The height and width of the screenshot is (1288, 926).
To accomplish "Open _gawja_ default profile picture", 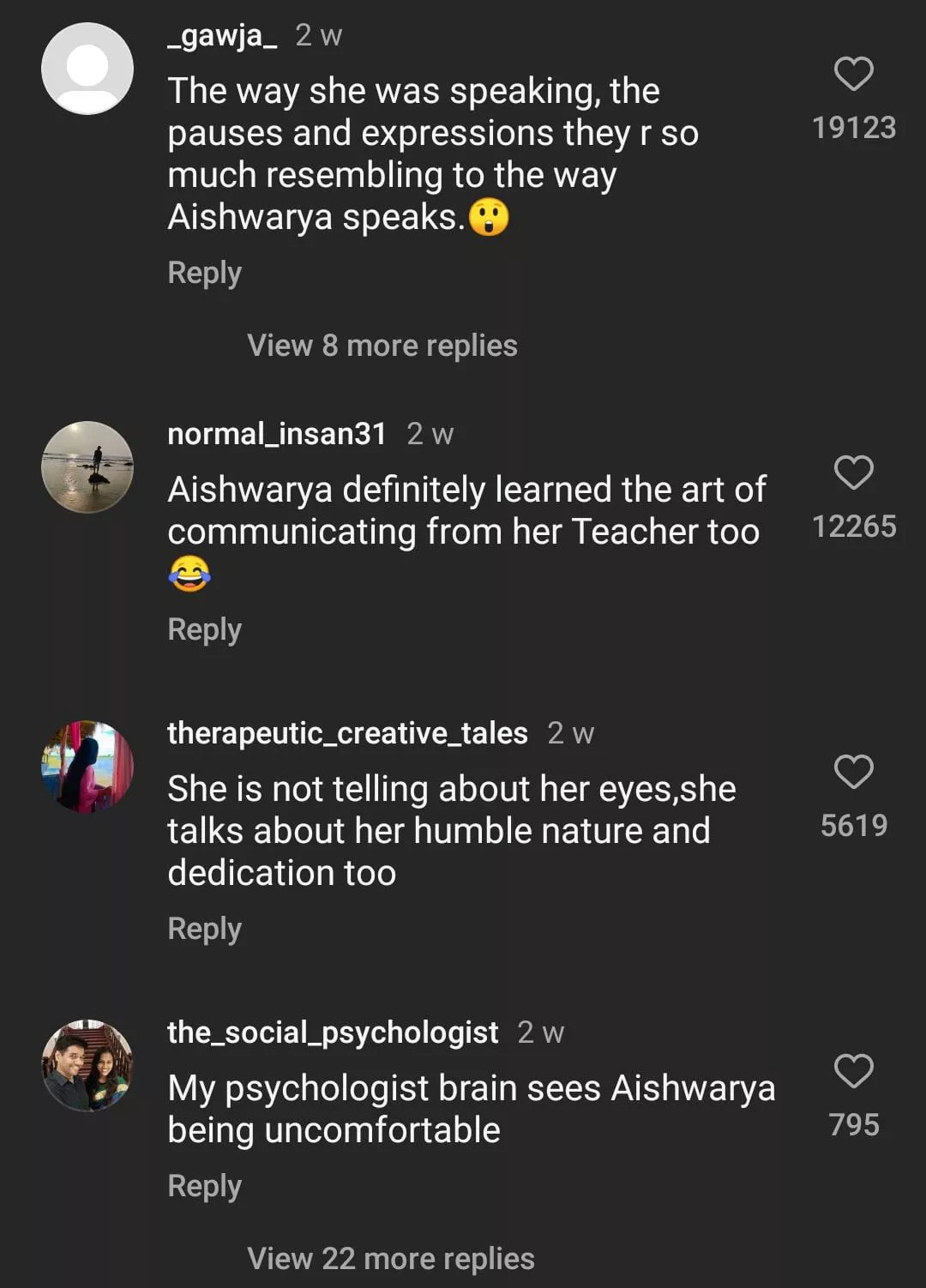I will [x=87, y=69].
